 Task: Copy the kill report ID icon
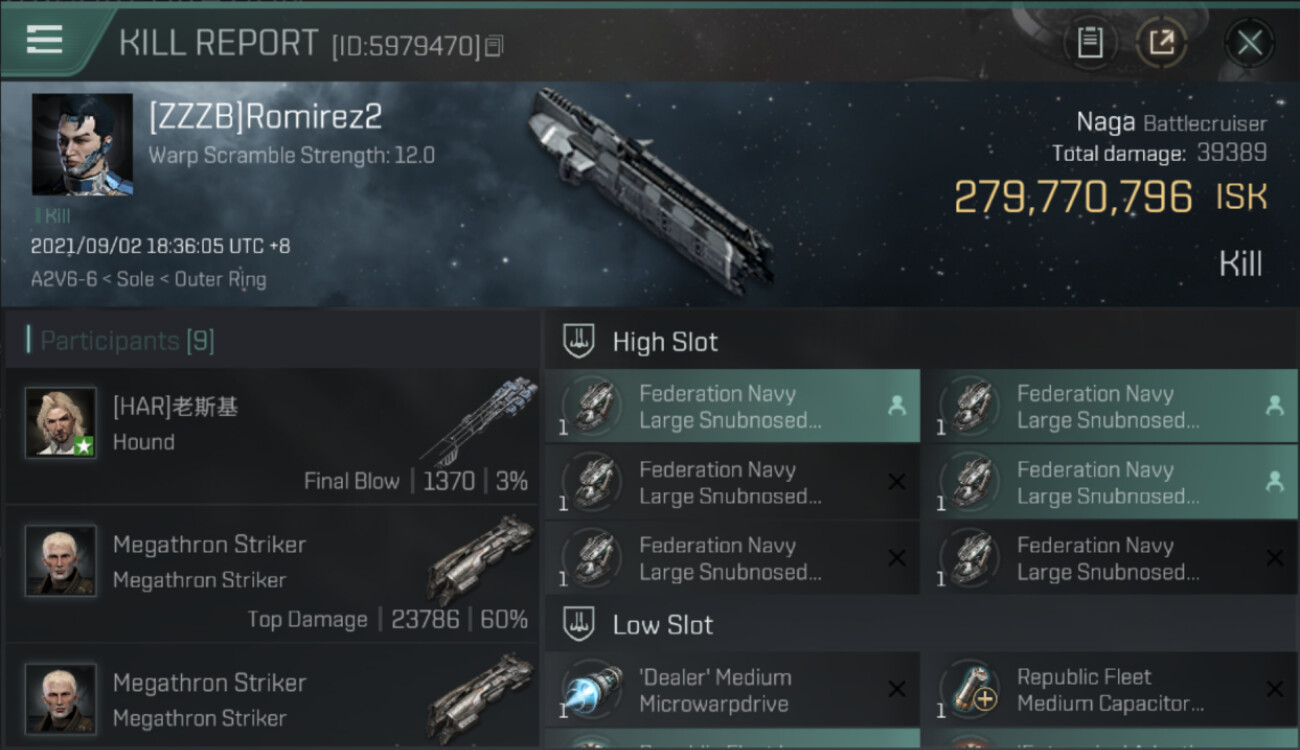(494, 46)
